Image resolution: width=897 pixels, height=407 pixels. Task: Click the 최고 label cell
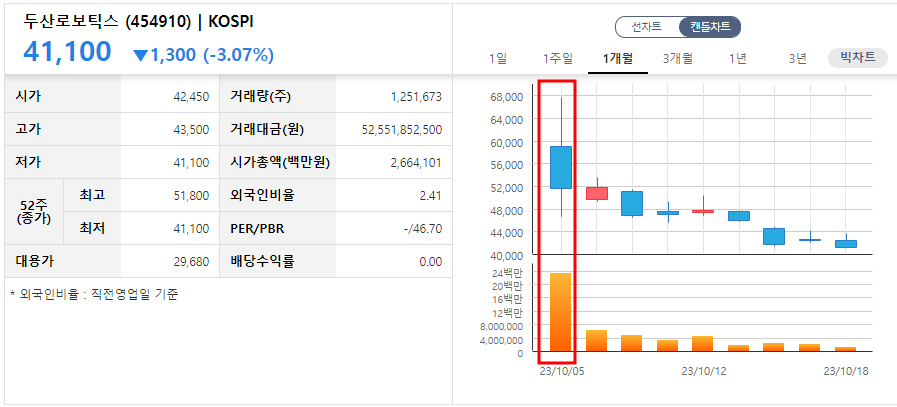pos(92,196)
